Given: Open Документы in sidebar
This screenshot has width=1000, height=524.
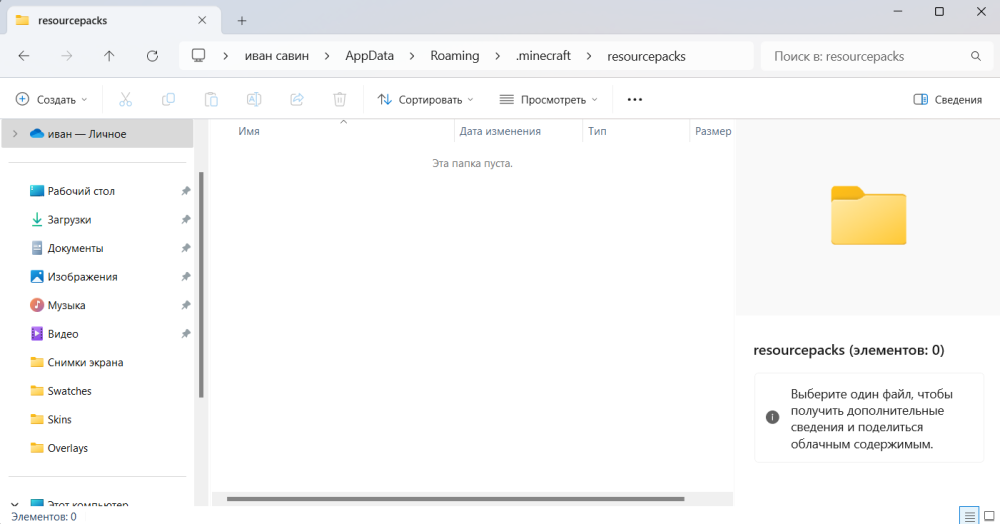Looking at the screenshot, I should coord(75,248).
